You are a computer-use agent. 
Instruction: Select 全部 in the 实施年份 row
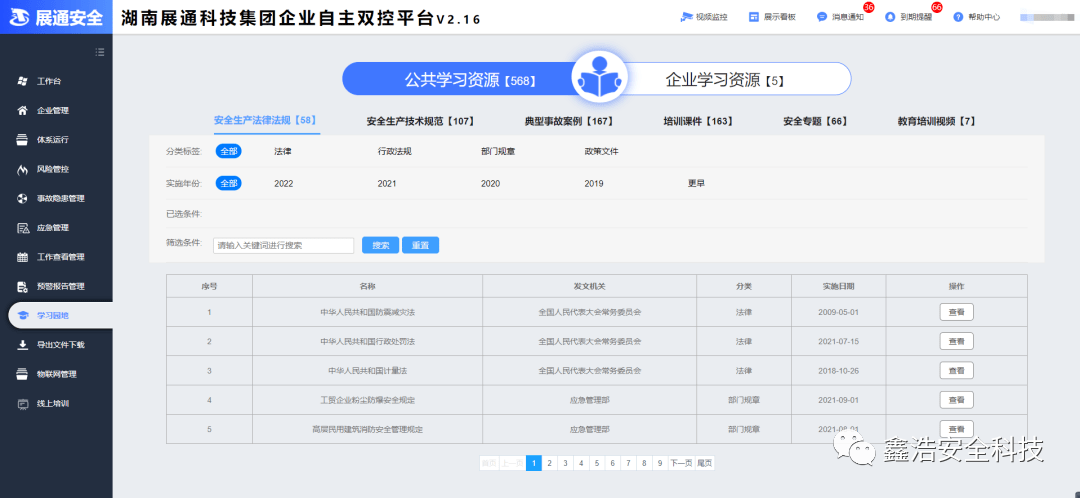[229, 183]
